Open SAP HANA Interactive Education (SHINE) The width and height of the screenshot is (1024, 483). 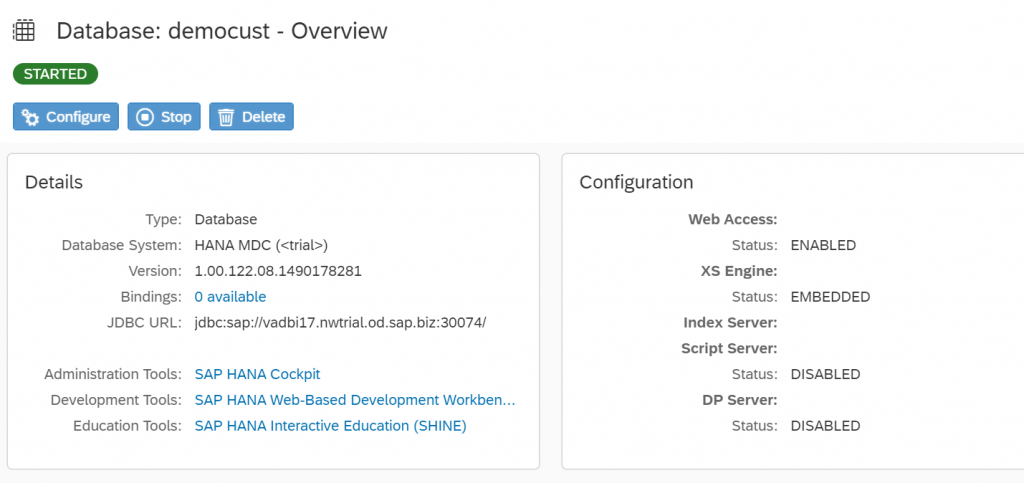click(x=330, y=426)
